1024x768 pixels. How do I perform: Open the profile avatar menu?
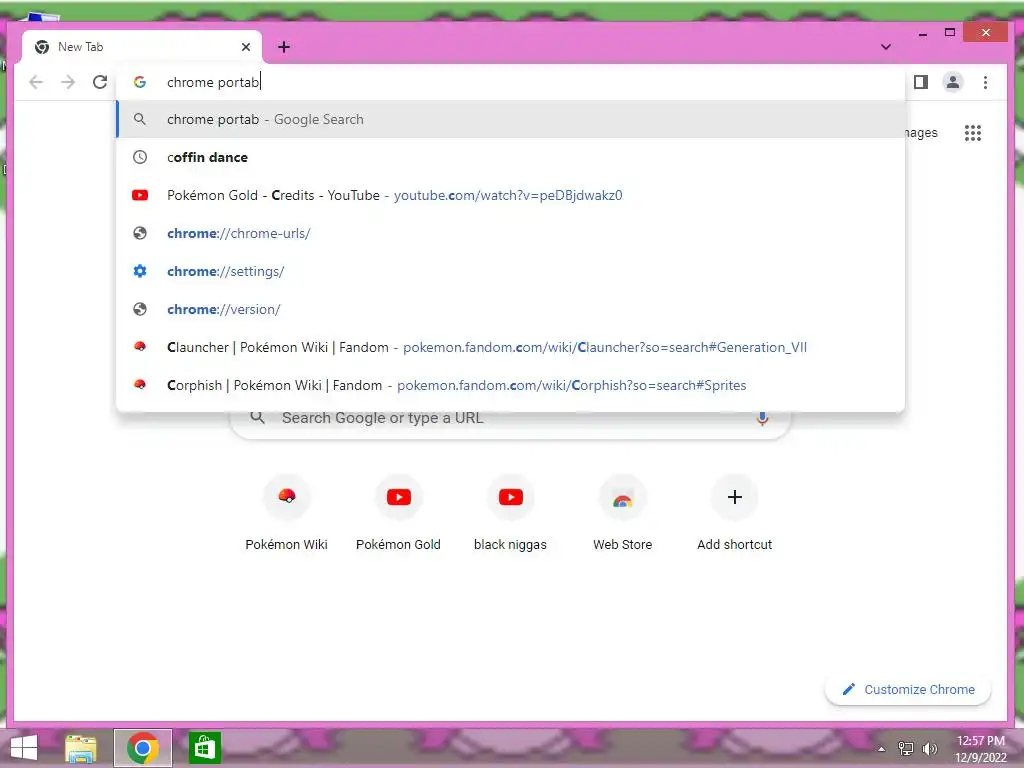(953, 82)
